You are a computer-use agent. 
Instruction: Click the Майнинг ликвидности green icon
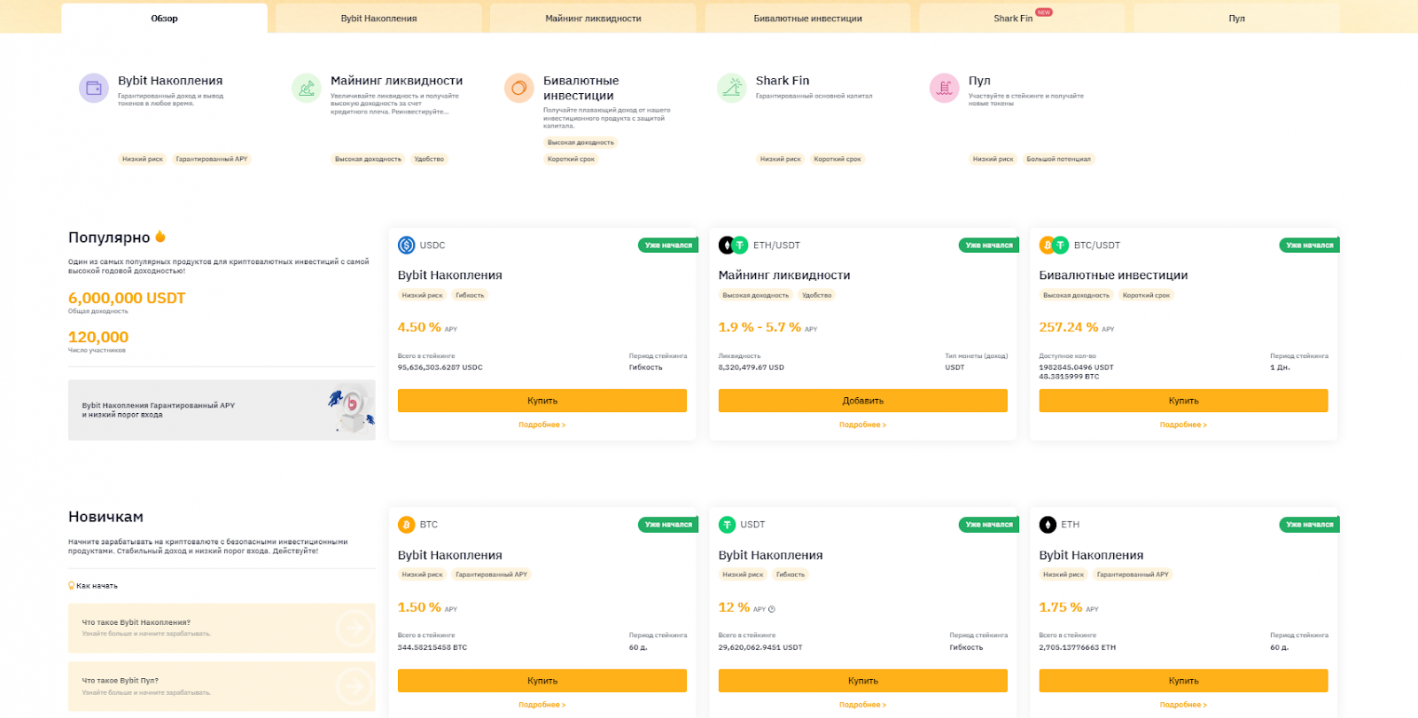[x=306, y=88]
